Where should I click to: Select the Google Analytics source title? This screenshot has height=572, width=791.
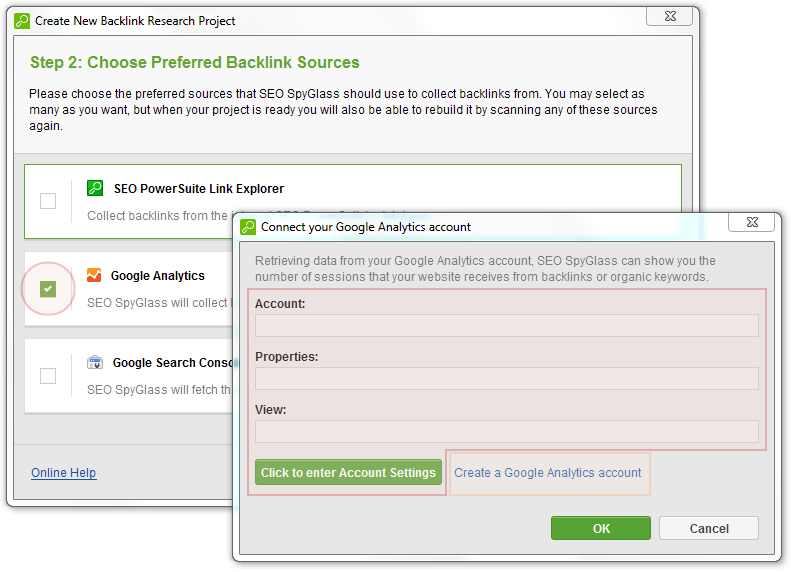(158, 276)
